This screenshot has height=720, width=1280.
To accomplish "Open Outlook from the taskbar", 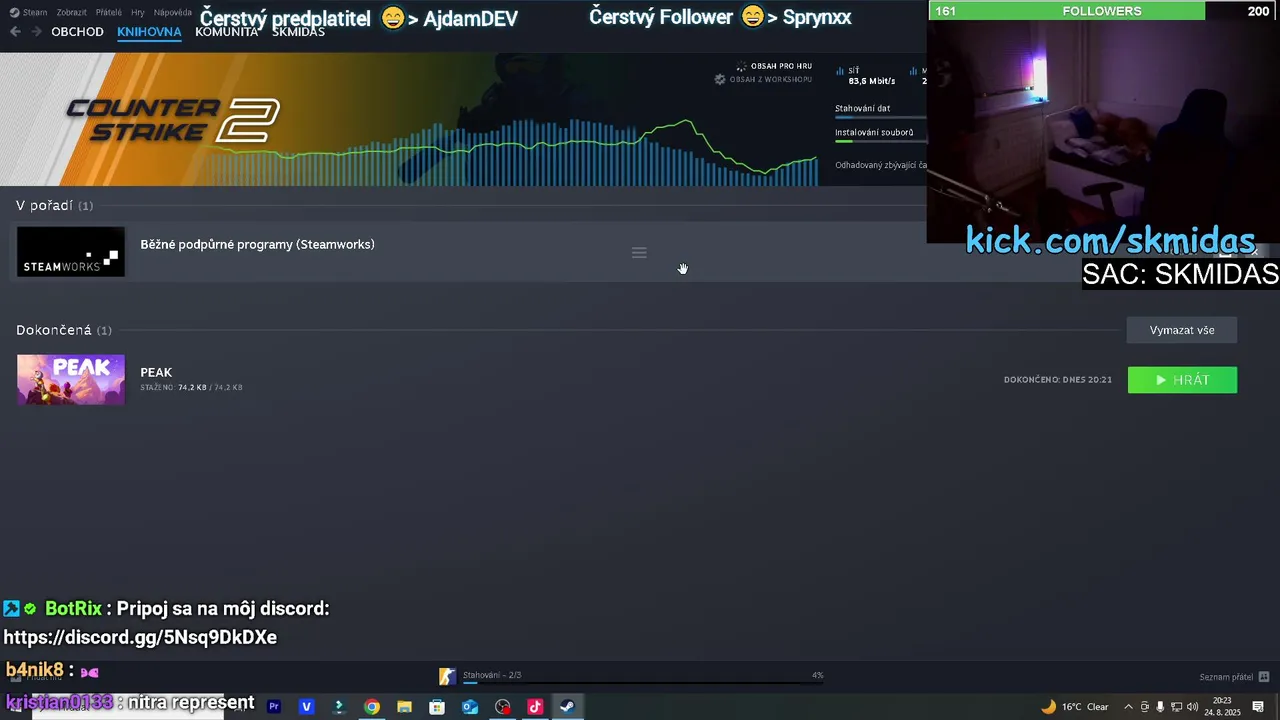I will coord(470,707).
